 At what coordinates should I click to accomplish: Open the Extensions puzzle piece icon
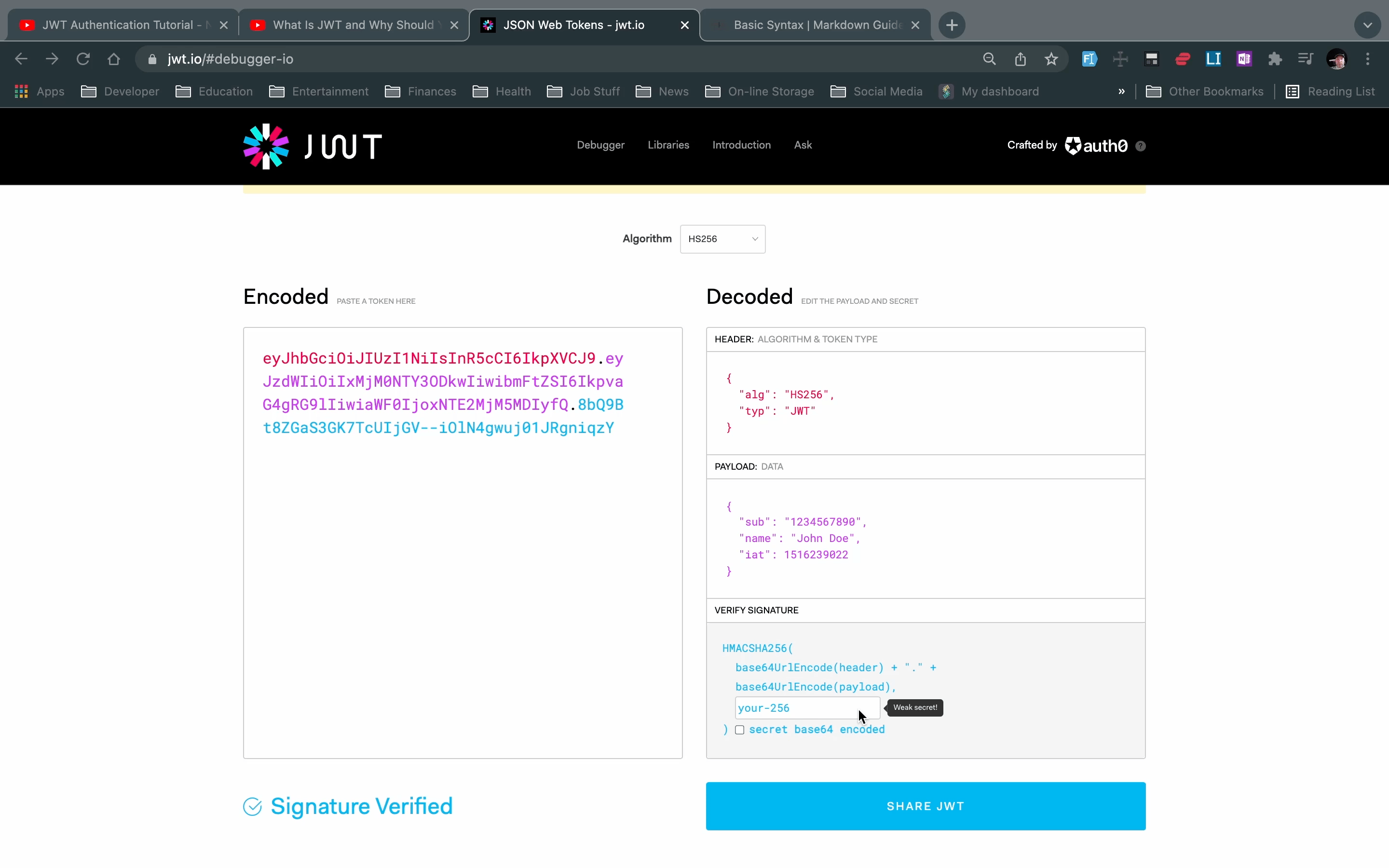pyautogui.click(x=1275, y=58)
